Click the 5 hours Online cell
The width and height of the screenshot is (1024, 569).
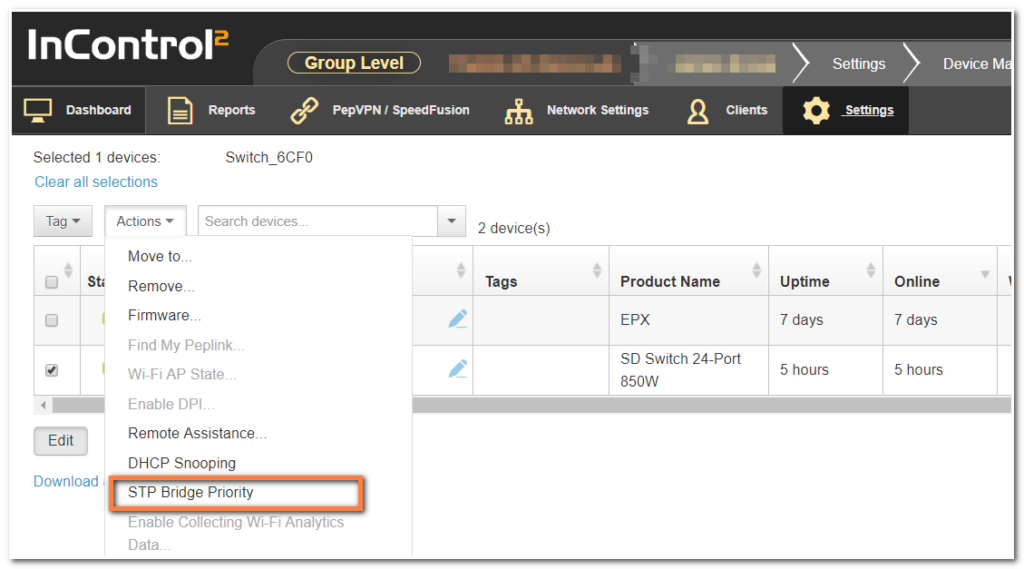(940, 370)
